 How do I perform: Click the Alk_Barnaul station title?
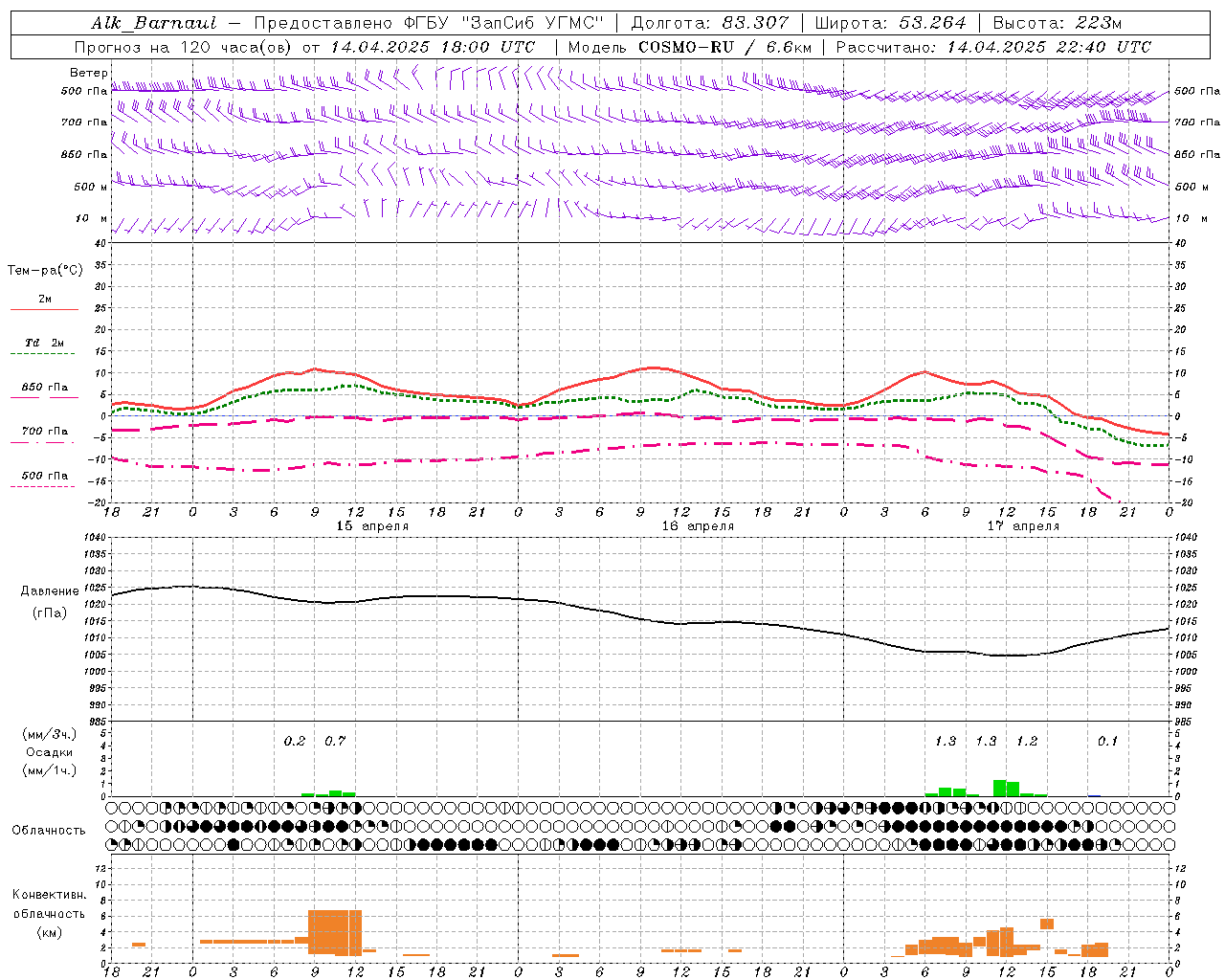click(x=155, y=23)
